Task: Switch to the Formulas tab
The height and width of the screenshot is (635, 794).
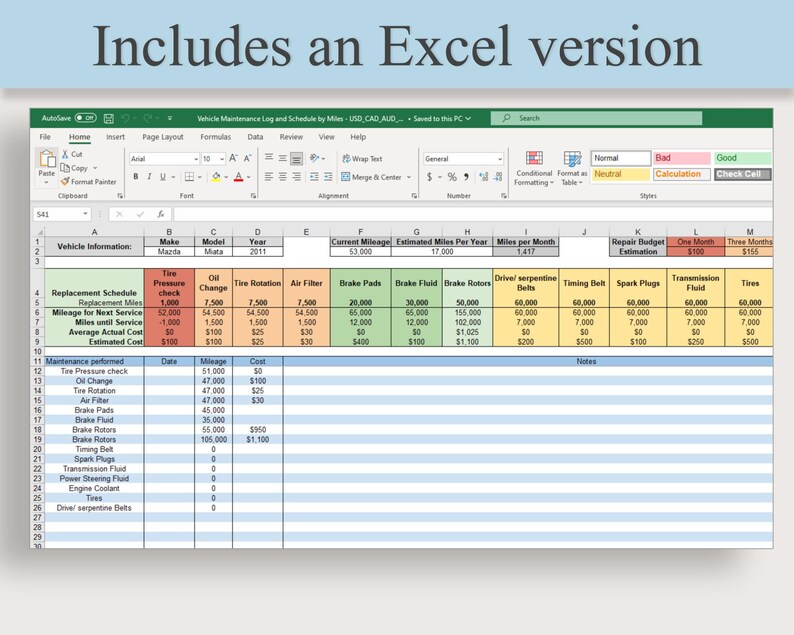Action: click(x=215, y=137)
